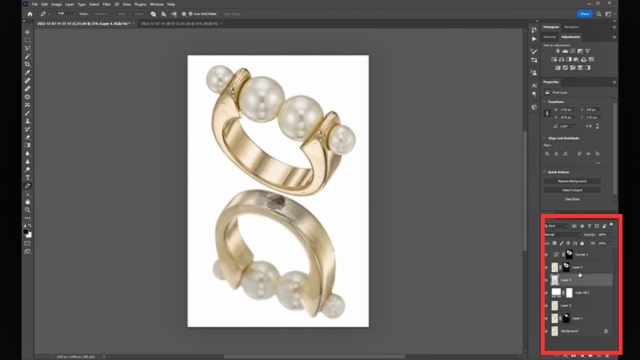Click the Share button
The height and width of the screenshot is (360, 640).
click(584, 14)
